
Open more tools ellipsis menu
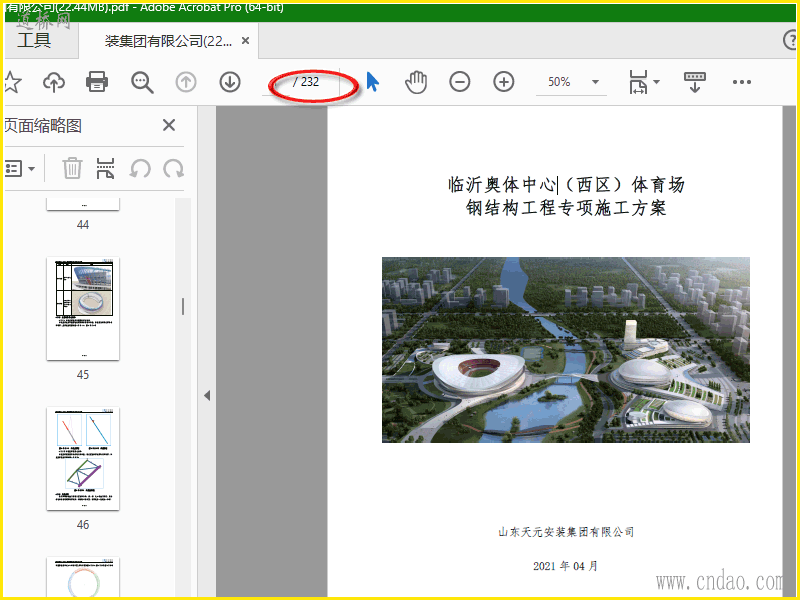pyautogui.click(x=741, y=82)
